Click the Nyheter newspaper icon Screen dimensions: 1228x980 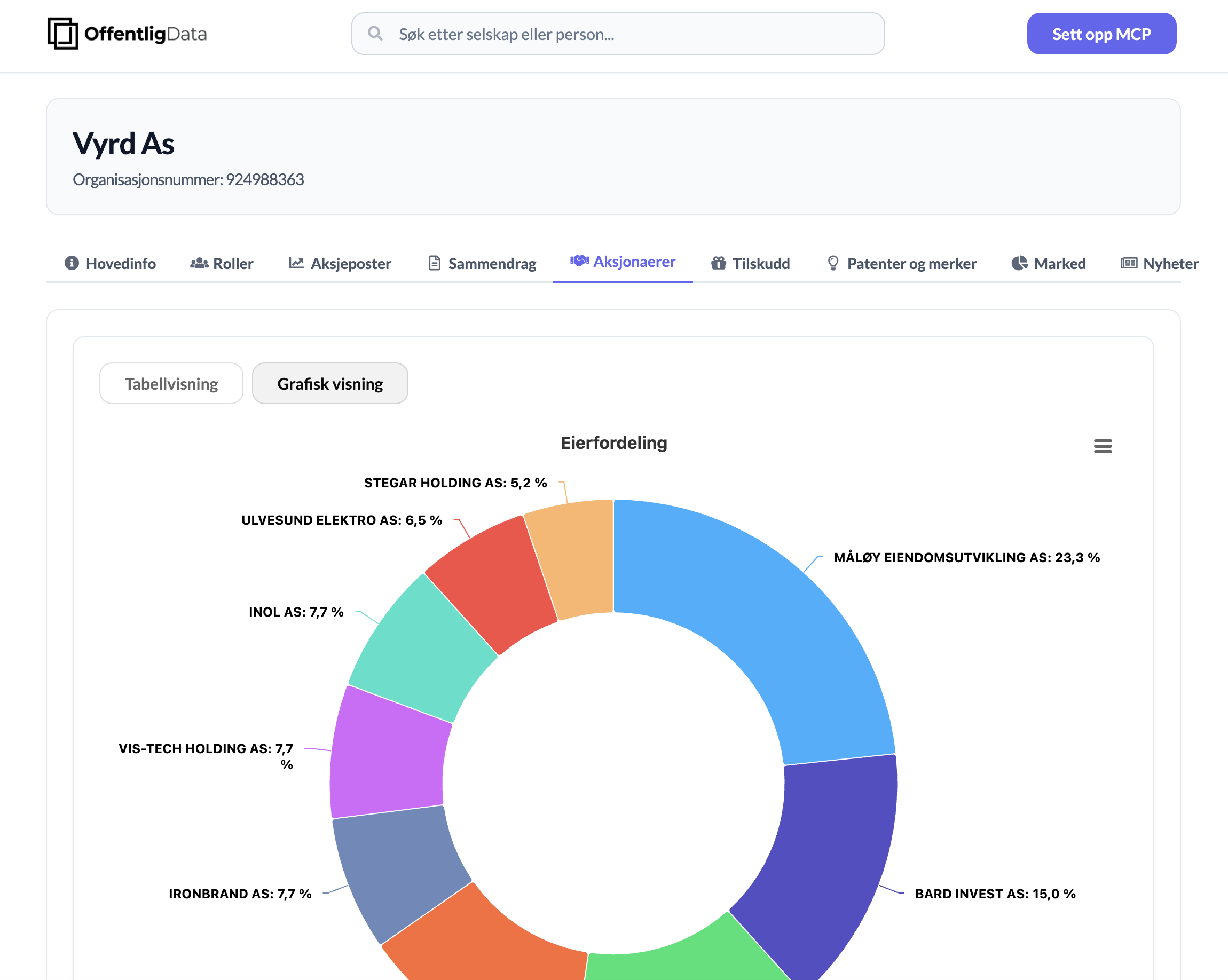(x=1128, y=263)
